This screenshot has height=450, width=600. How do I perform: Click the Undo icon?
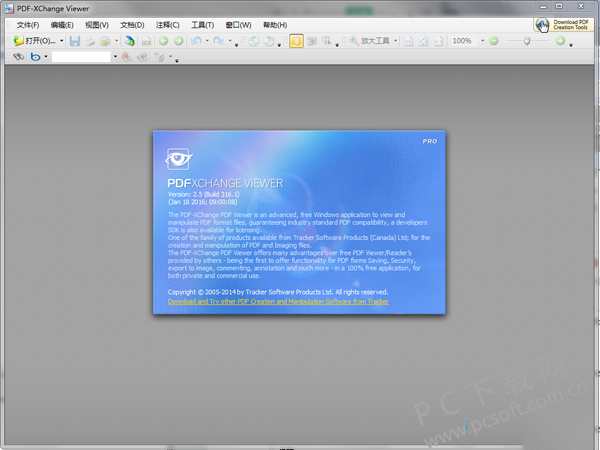pyautogui.click(x=196, y=41)
